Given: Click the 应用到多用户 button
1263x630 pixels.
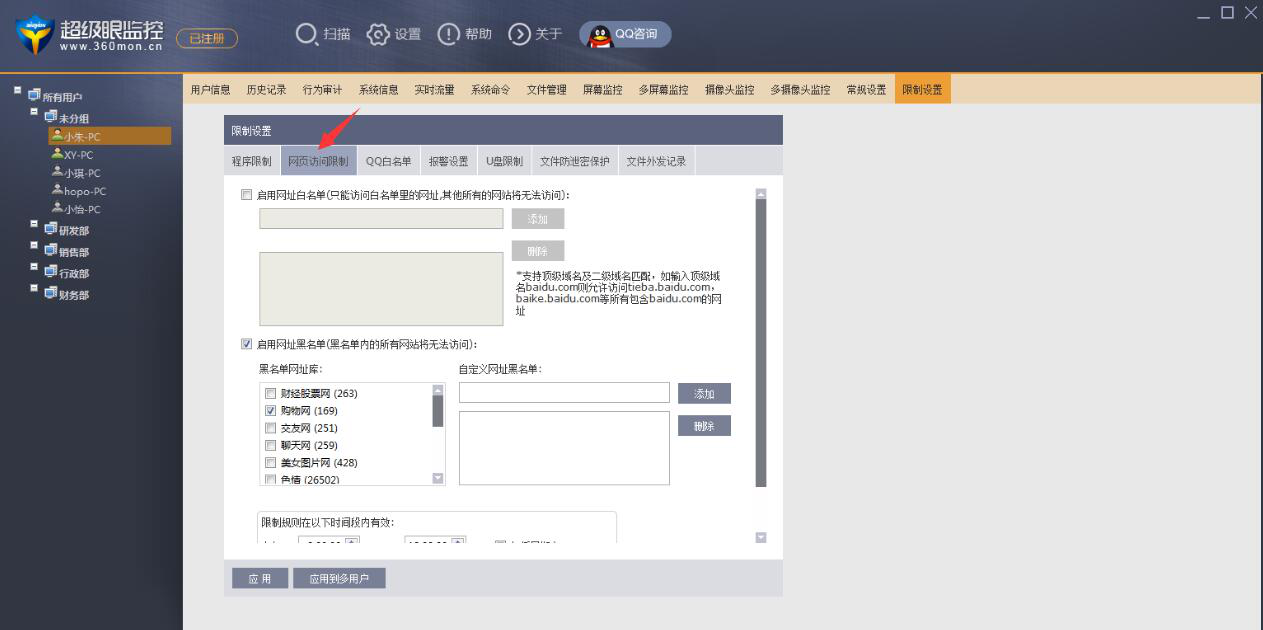Looking at the screenshot, I should click(x=340, y=577).
